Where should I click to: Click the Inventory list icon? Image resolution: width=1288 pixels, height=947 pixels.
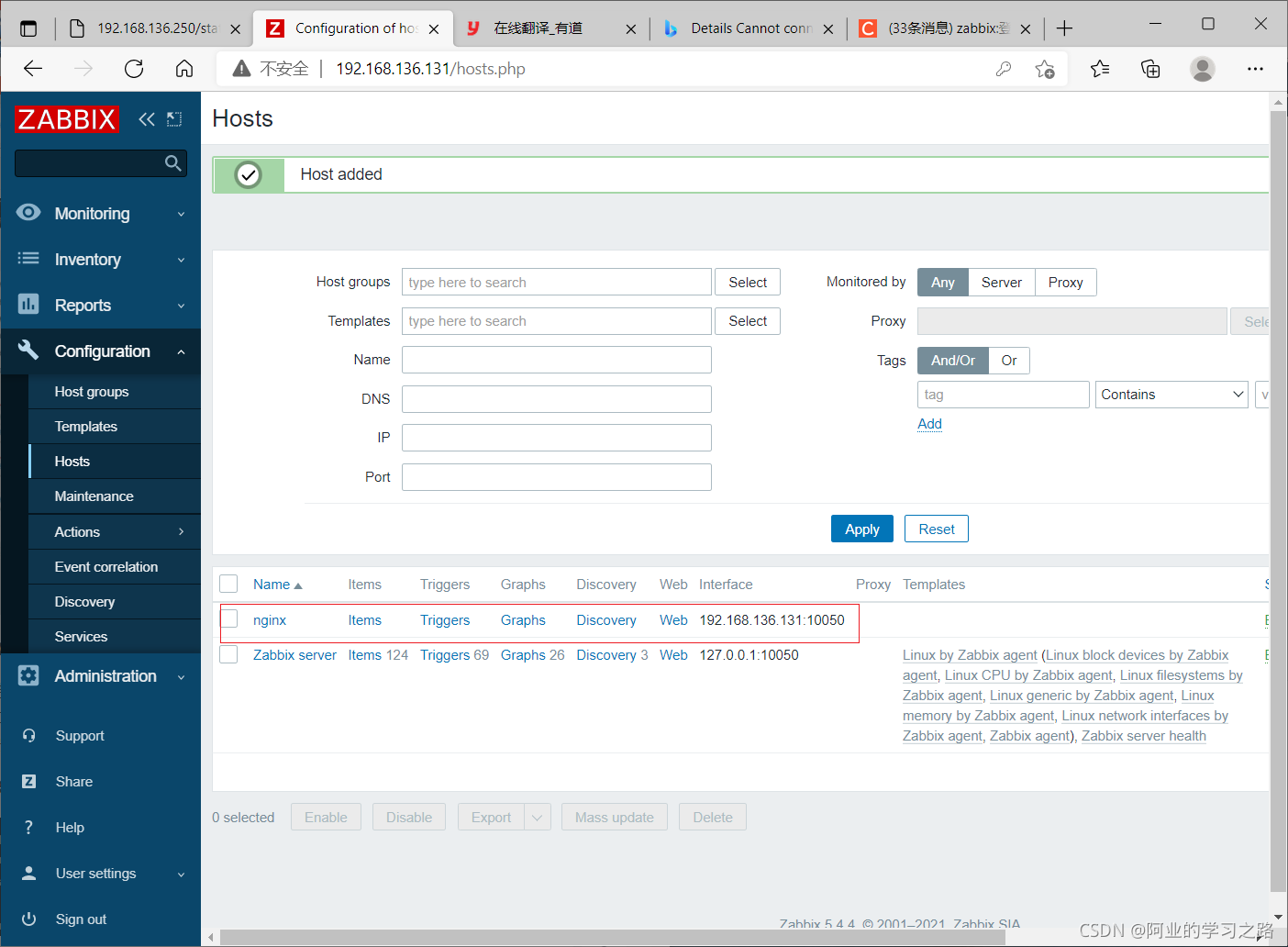28,259
